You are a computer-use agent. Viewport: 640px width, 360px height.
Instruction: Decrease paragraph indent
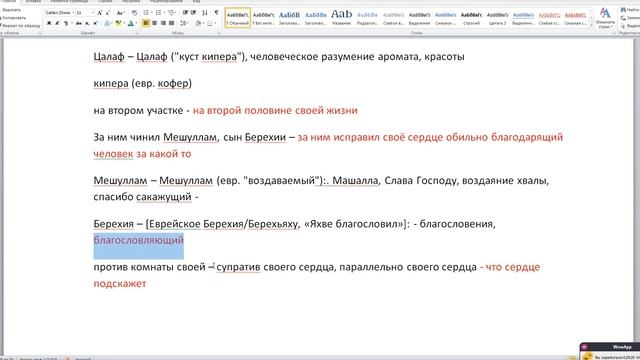(185, 13)
